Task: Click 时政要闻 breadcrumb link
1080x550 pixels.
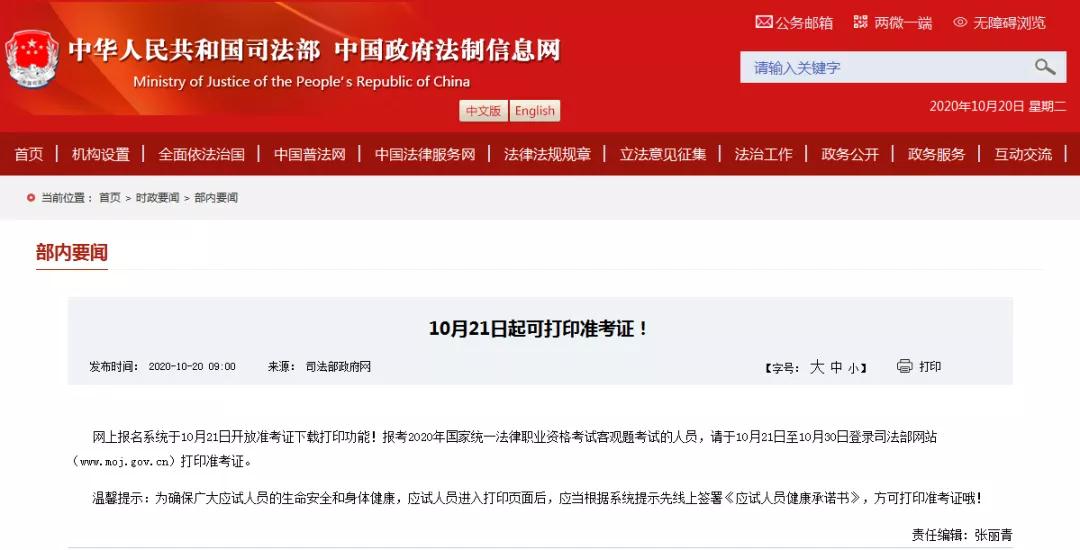Action: 158,198
